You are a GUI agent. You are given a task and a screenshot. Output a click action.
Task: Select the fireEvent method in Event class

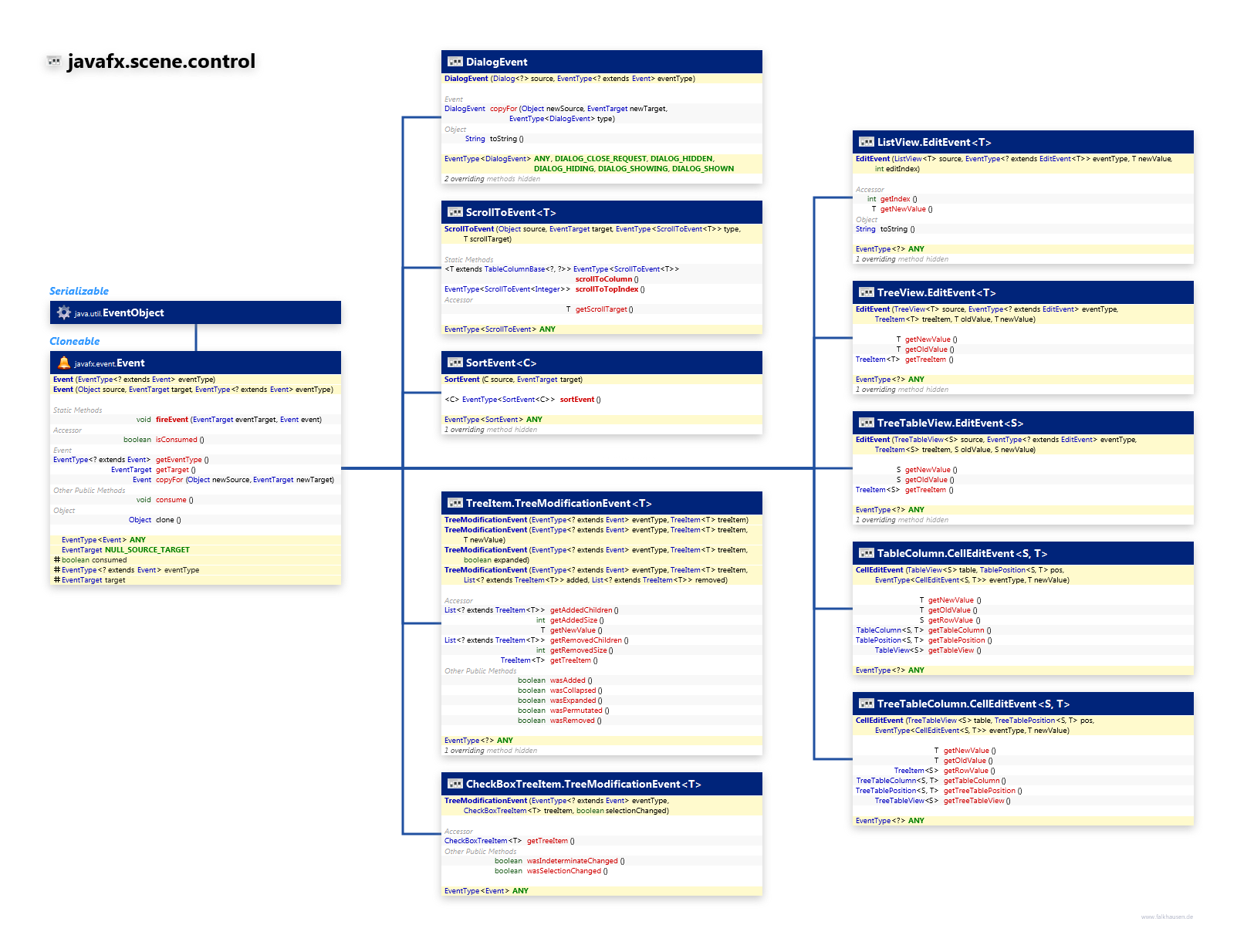(x=171, y=420)
